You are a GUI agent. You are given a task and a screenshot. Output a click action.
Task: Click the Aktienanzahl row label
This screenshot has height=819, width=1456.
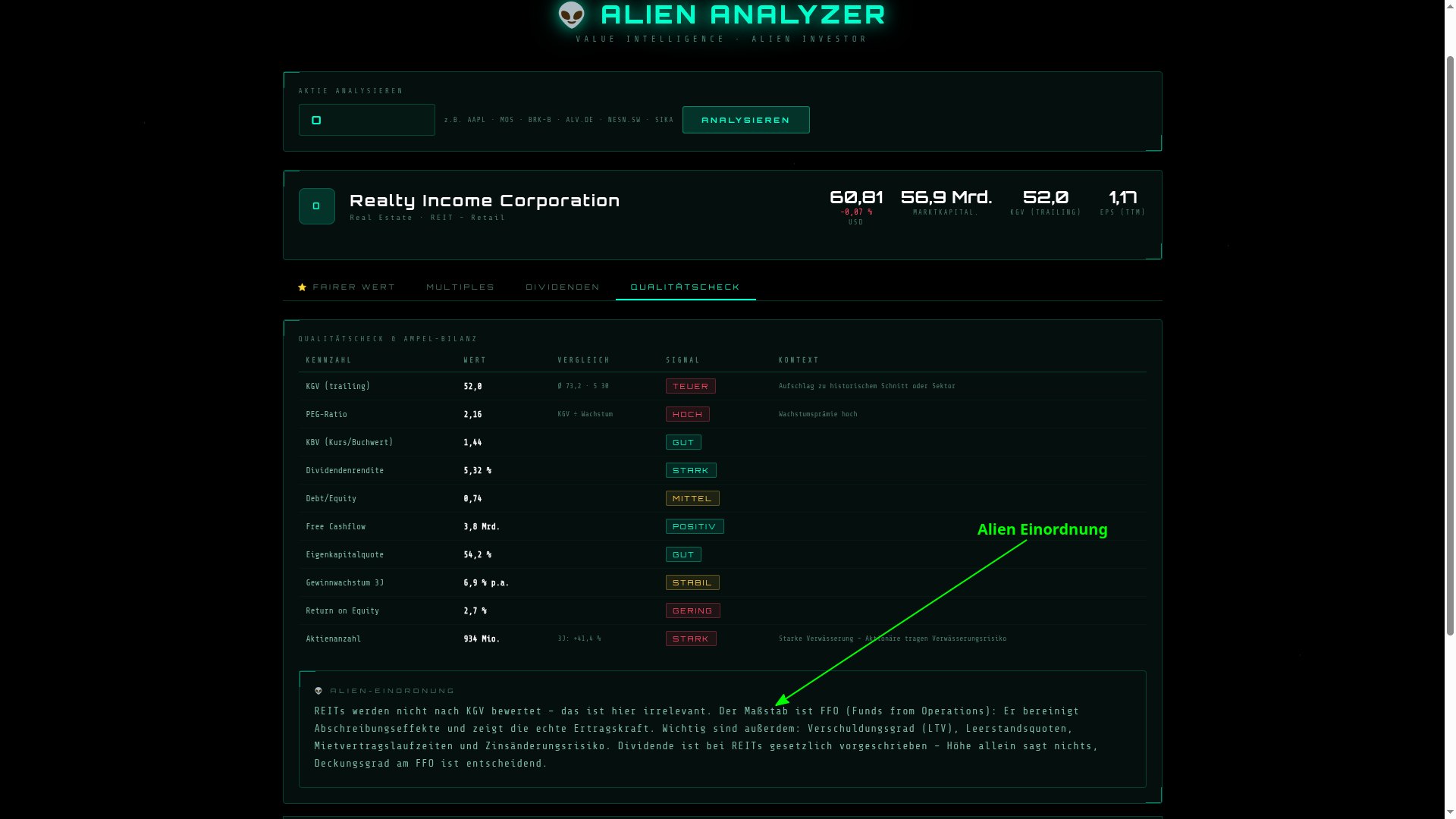click(x=333, y=639)
